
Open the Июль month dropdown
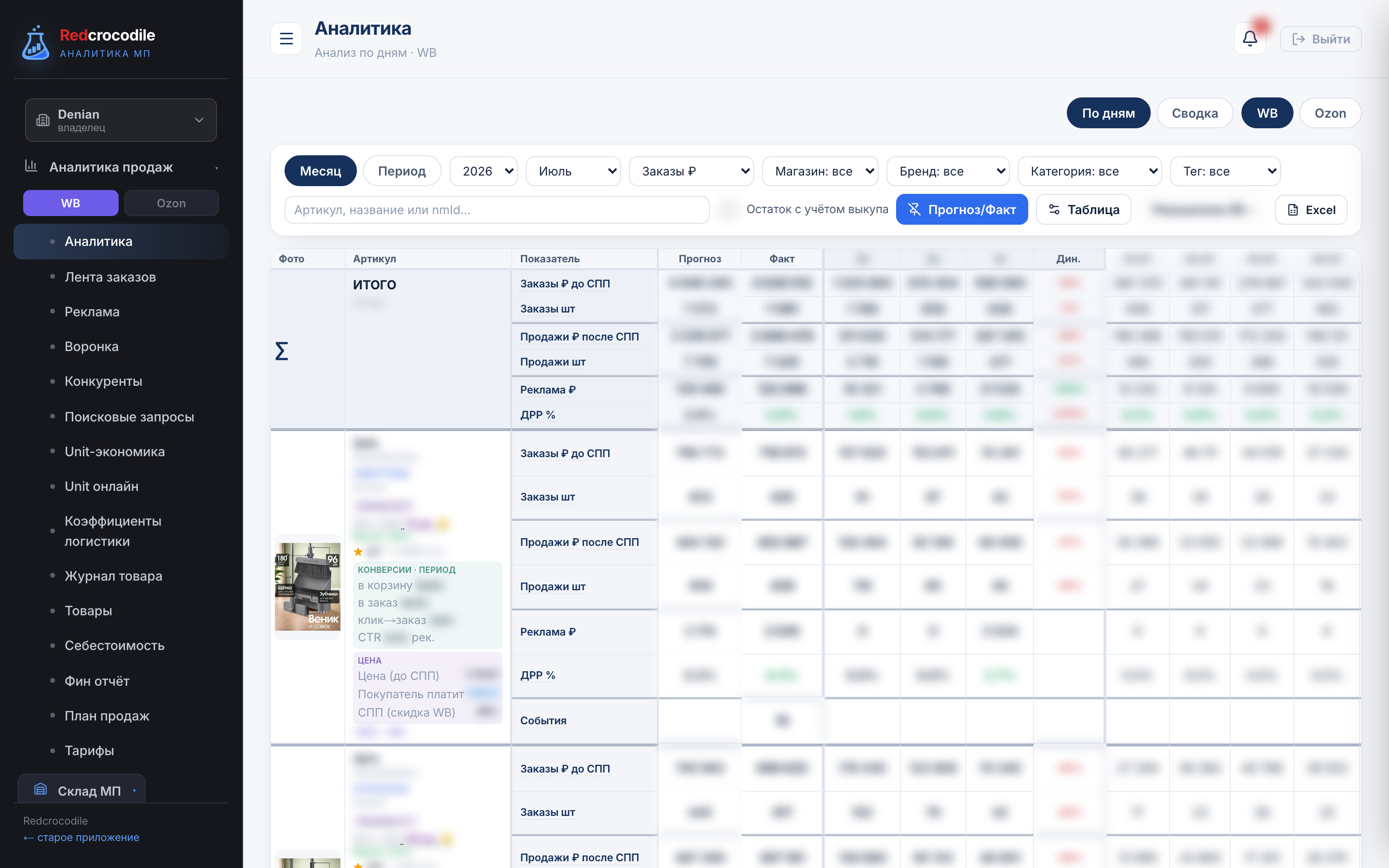pos(573,171)
